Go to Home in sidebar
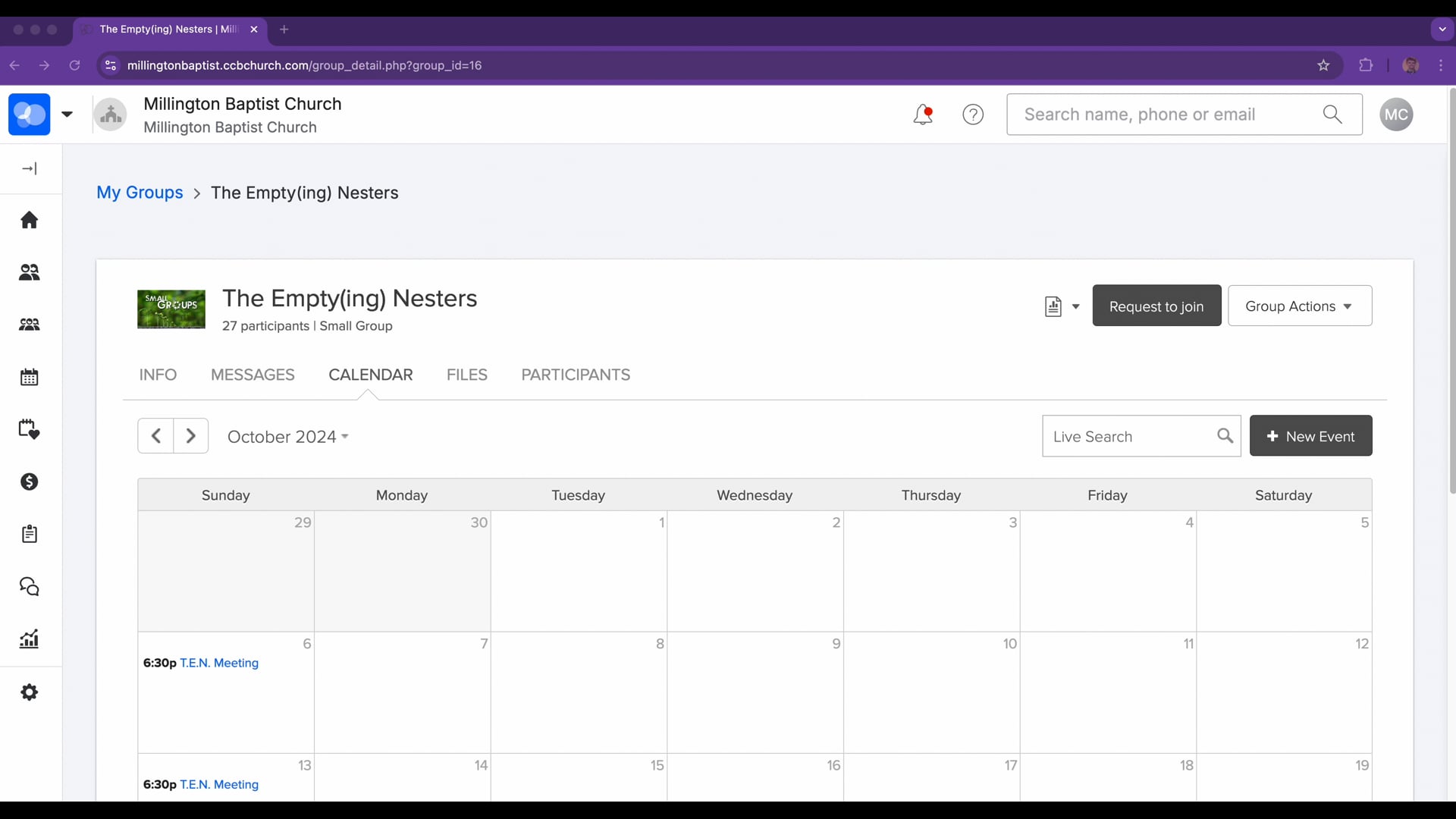This screenshot has height=819, width=1456. (30, 220)
